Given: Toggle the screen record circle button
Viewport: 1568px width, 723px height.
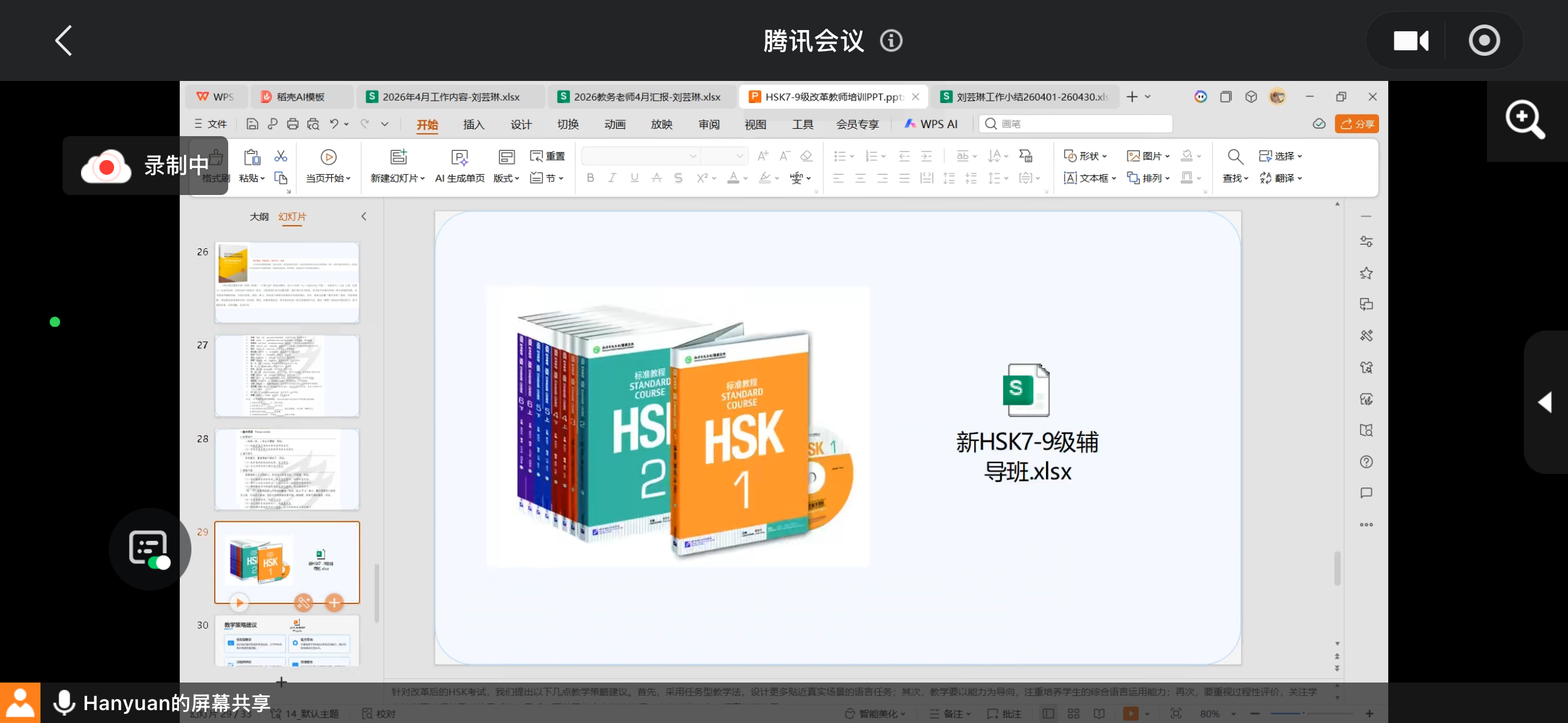Looking at the screenshot, I should point(1484,41).
